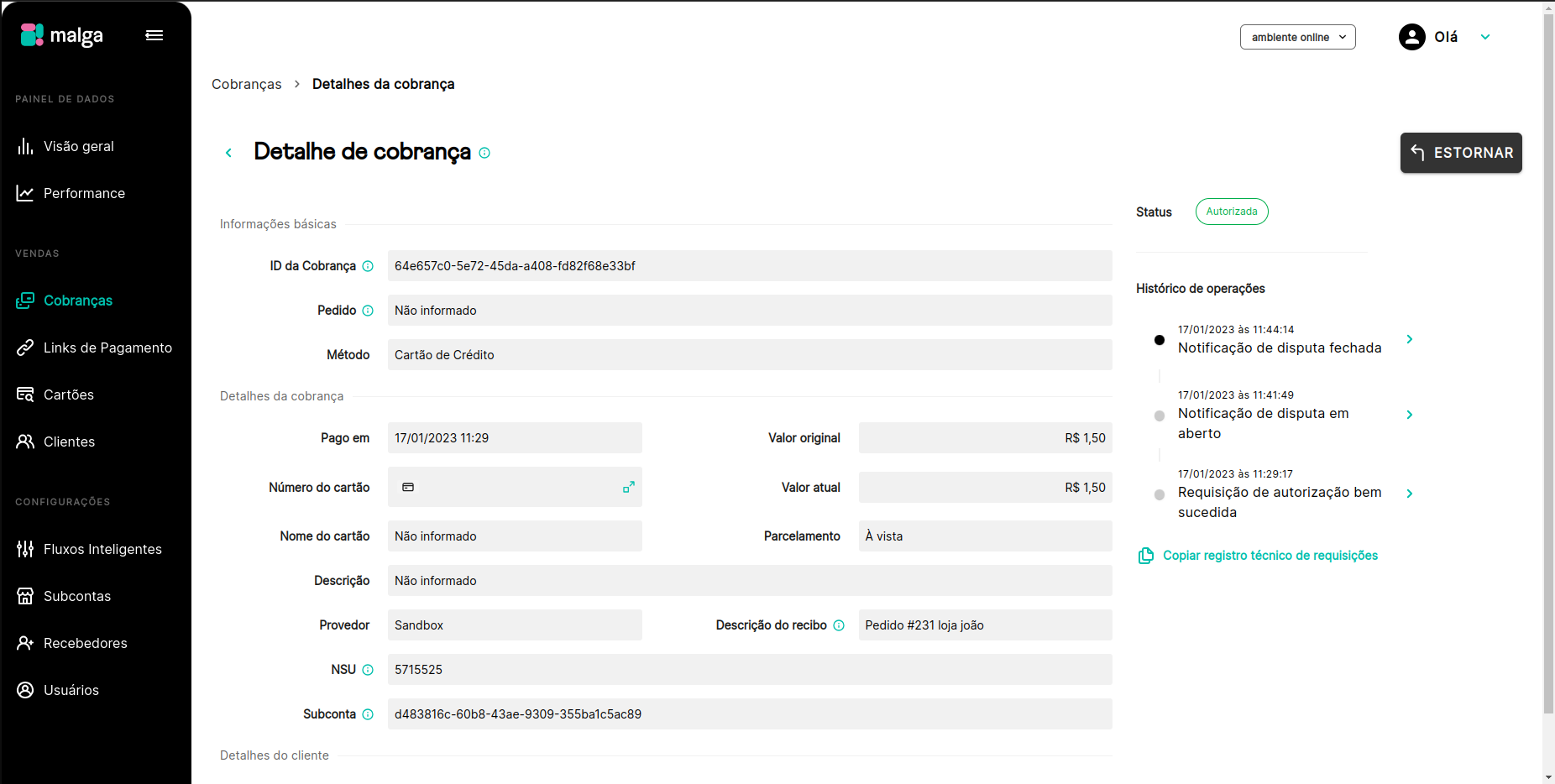
Task: Click the Recebedores person-plus icon
Action: 25,643
